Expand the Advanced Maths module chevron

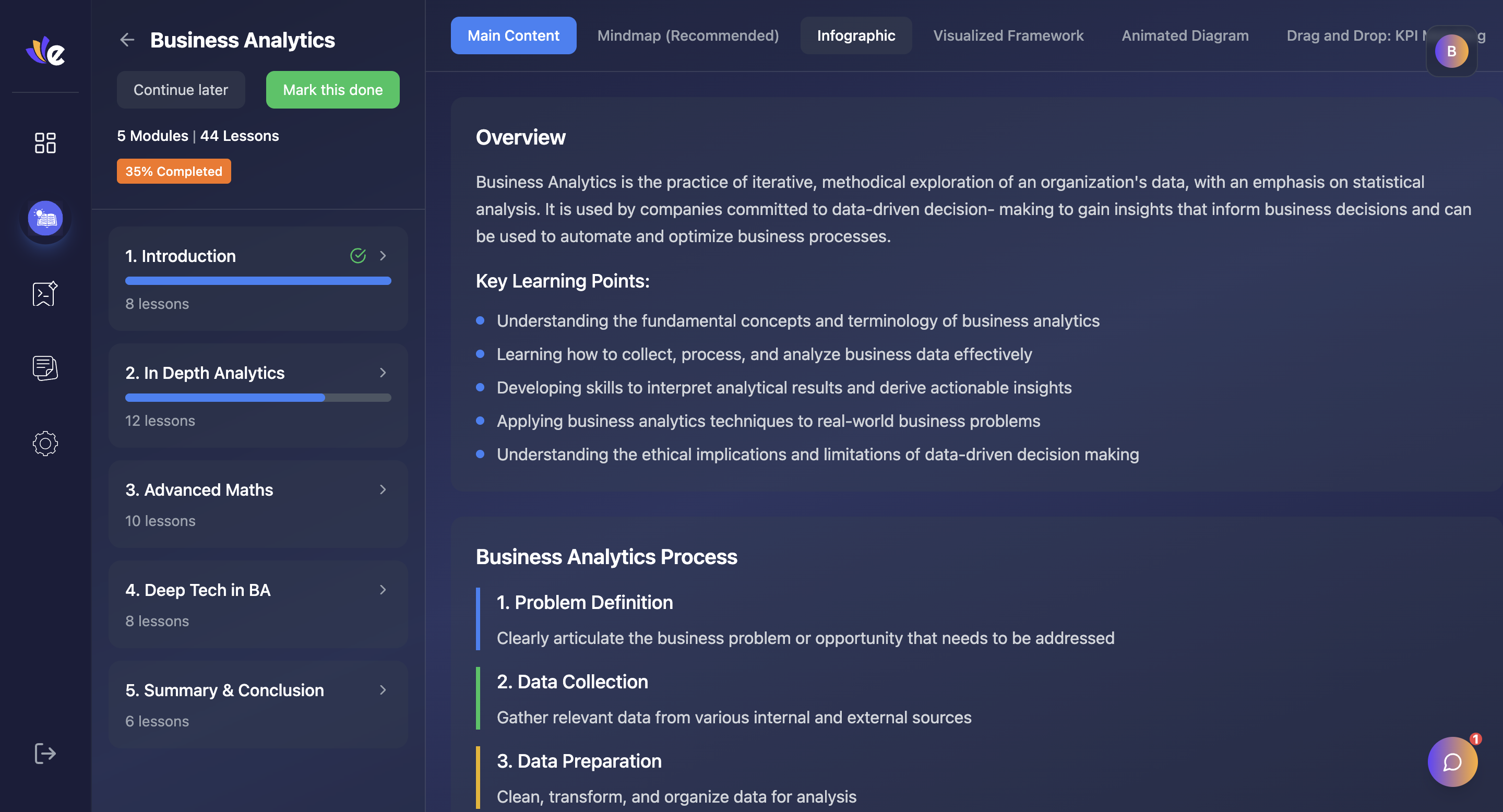[x=383, y=489]
